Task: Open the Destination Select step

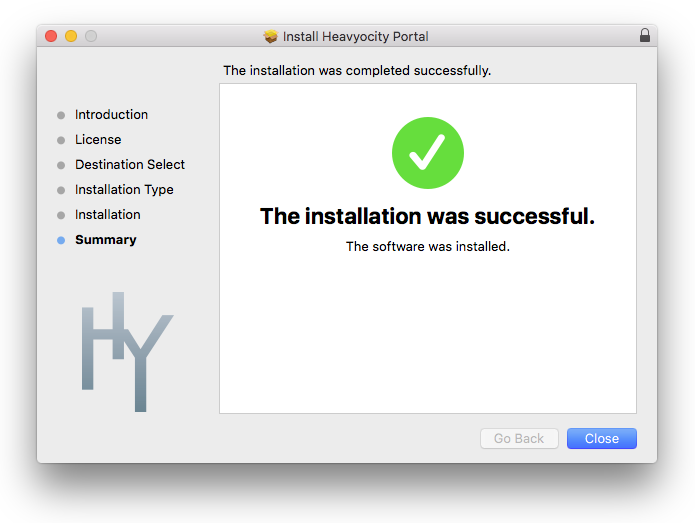Action: tap(130, 165)
